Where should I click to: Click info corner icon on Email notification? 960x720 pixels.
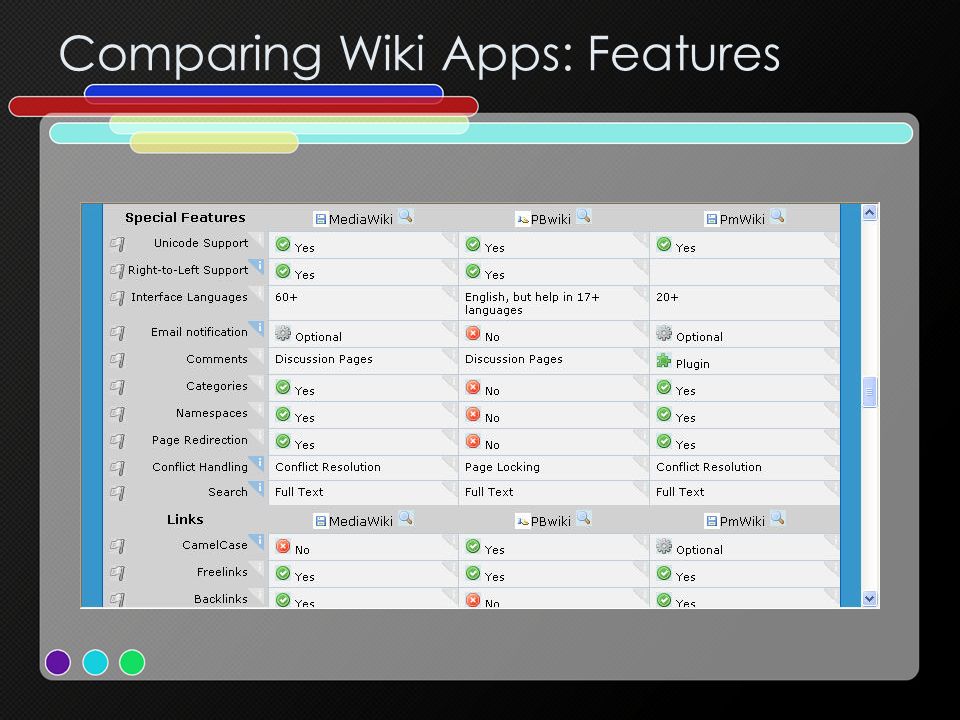tap(258, 327)
